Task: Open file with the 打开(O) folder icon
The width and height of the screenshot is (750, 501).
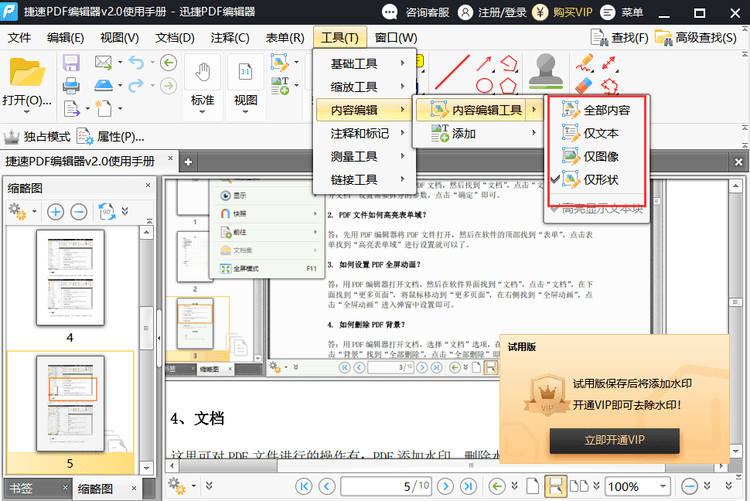Action: [27, 73]
